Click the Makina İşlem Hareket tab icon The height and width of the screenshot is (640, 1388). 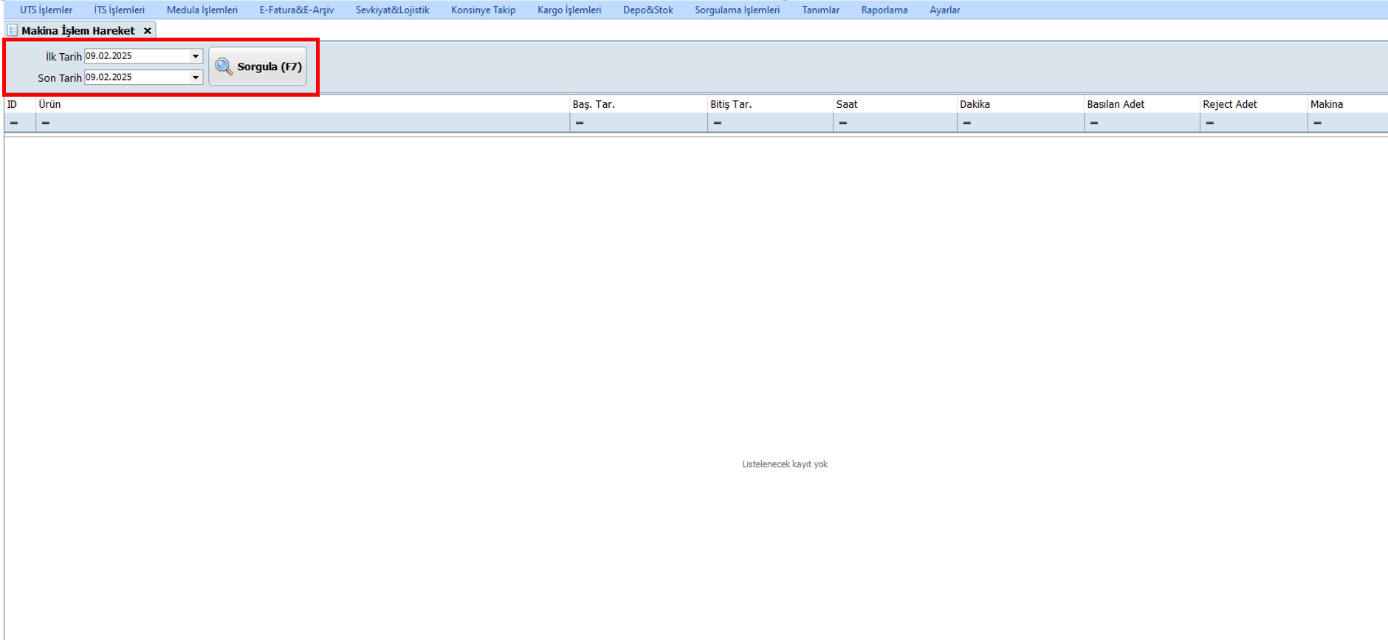[13, 31]
